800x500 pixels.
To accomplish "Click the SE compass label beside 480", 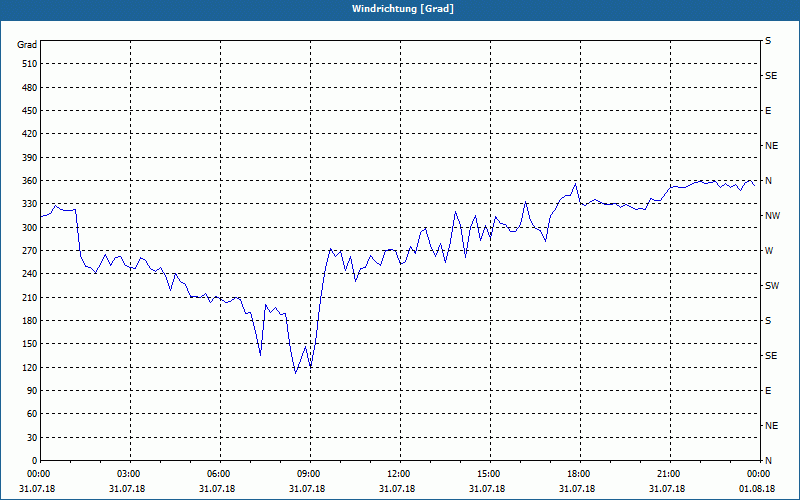I will [771, 76].
